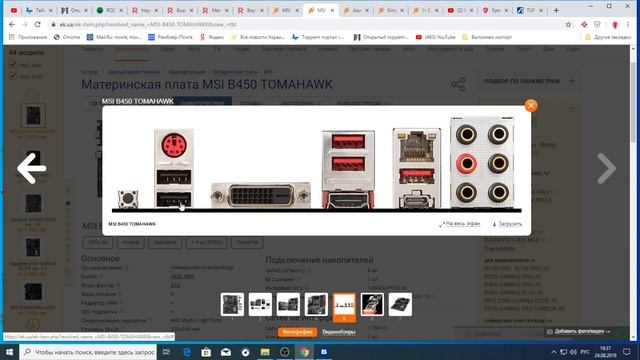Switch to the Фотографии tab
Screen dimensions: 640x360
[x=298, y=332]
